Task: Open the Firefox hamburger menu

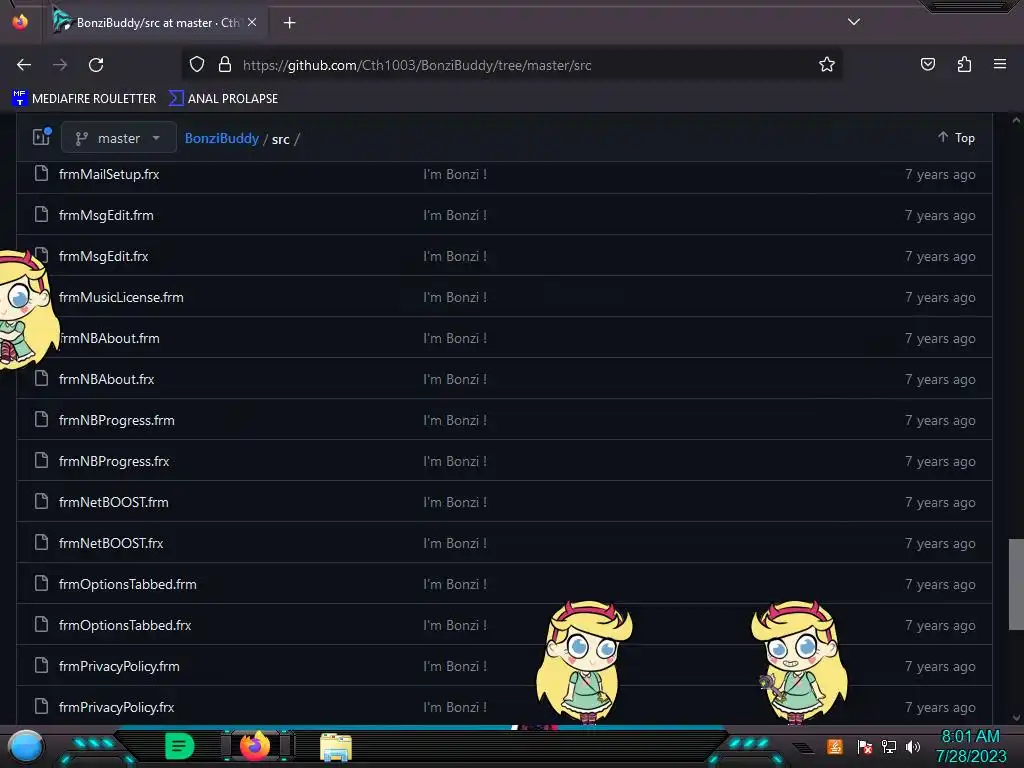Action: pyautogui.click(x=999, y=64)
